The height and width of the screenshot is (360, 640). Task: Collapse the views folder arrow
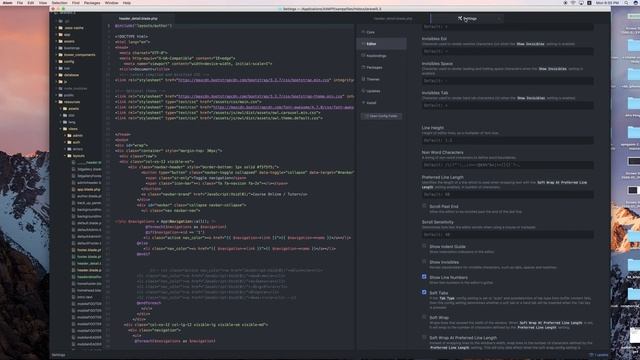pyautogui.click(x=61, y=129)
